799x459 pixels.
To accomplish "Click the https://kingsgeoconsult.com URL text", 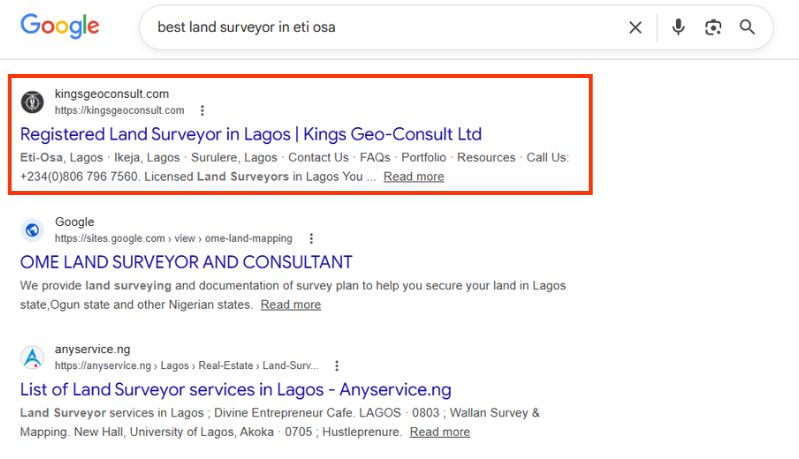I will click(x=120, y=111).
